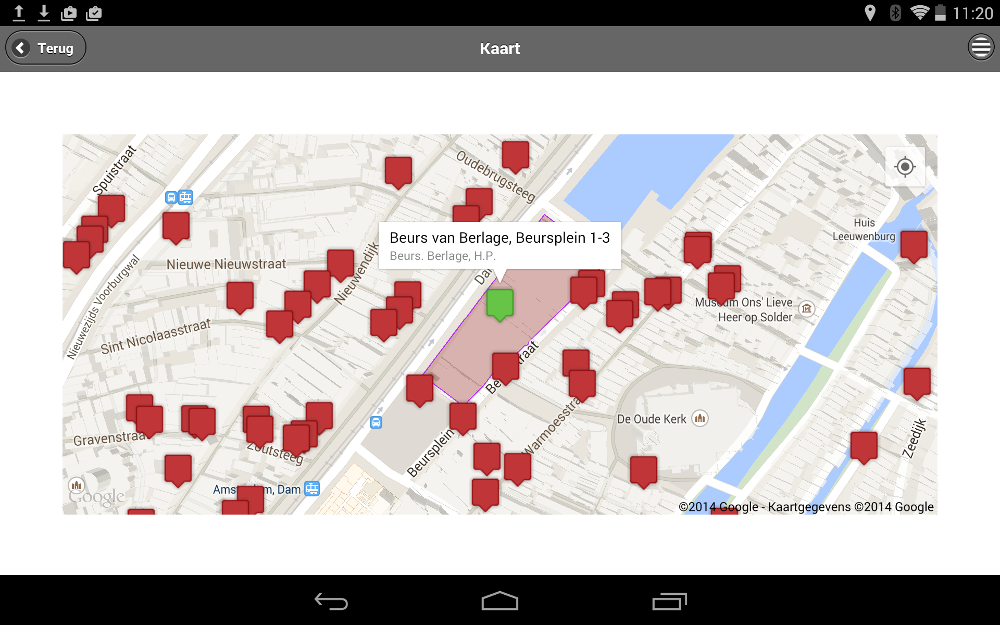This screenshot has height=625, width=1000.
Task: Tap the Terug back button
Action: point(45,48)
